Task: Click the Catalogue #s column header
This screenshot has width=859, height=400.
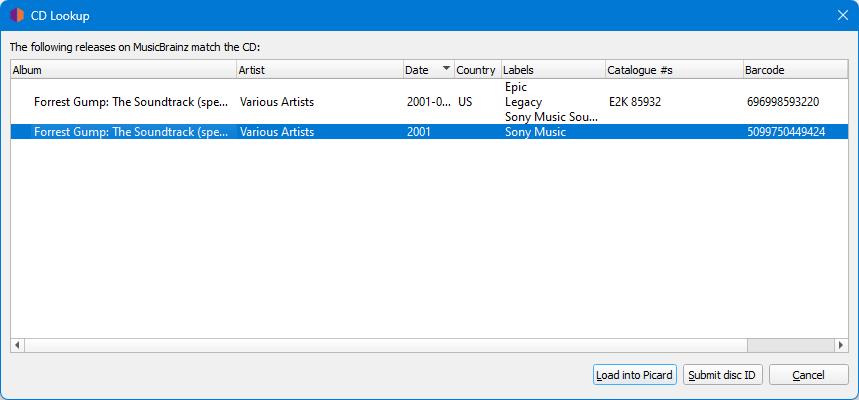Action: [x=674, y=70]
